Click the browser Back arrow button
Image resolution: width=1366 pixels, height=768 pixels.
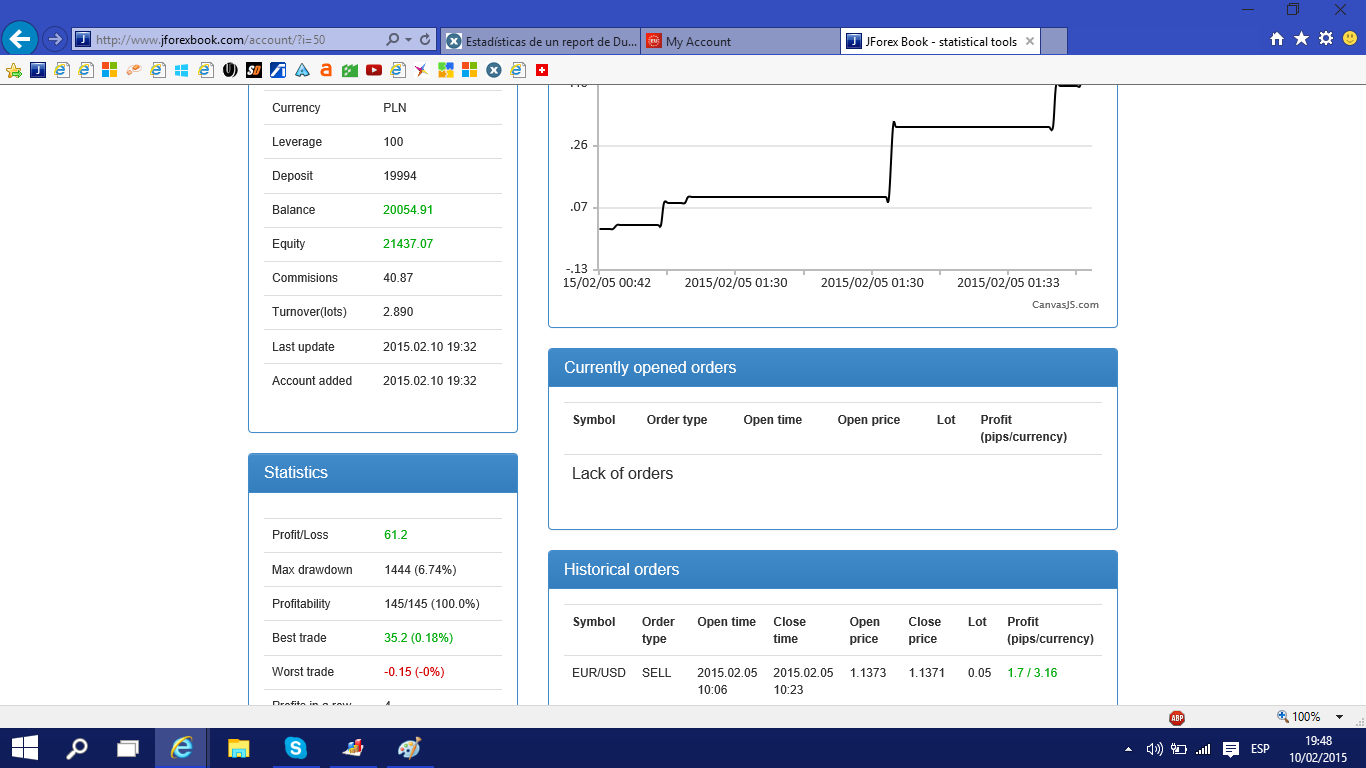[x=20, y=40]
